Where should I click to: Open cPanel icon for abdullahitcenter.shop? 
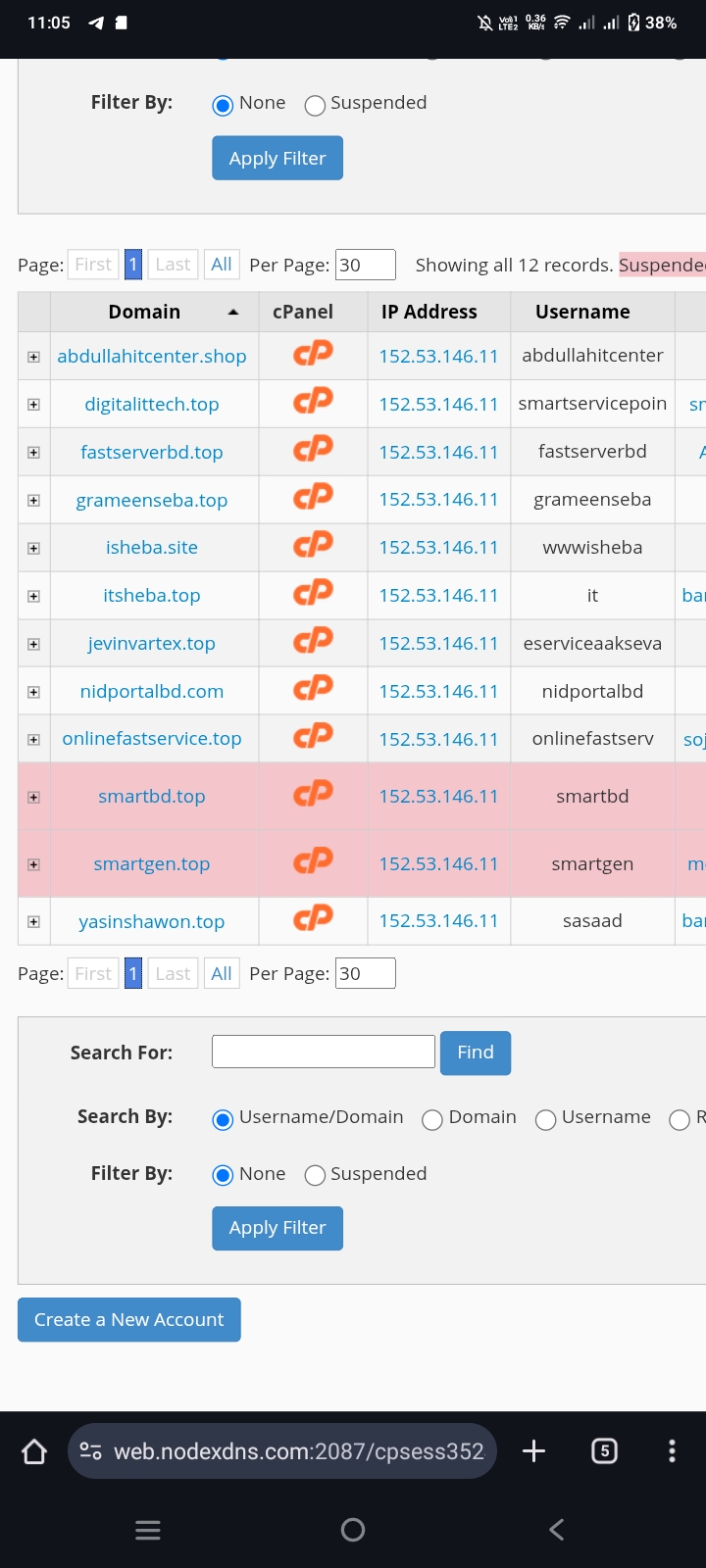click(313, 354)
